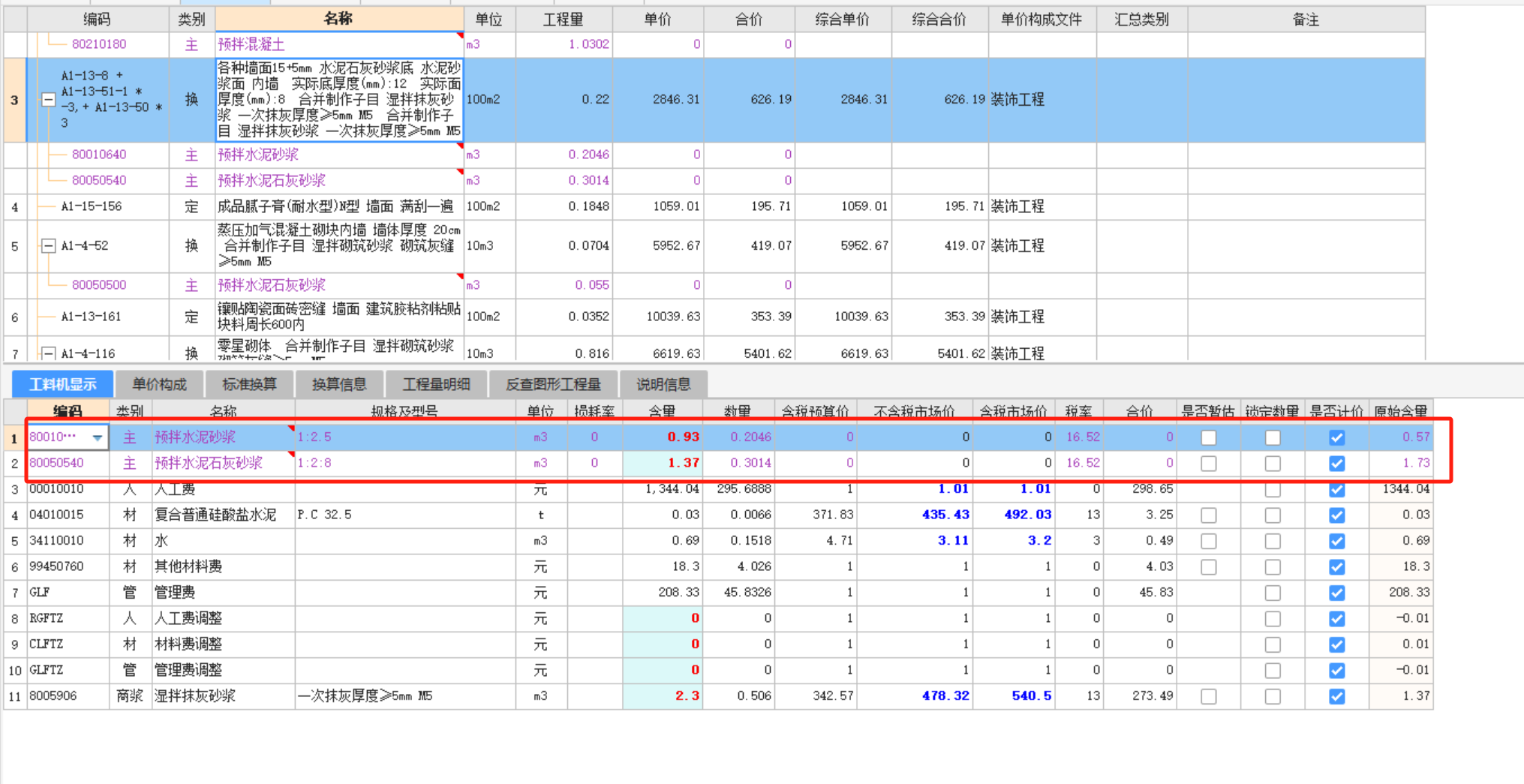Select the GLFTZ code cell
This screenshot has height=784, width=1524.
pos(68,670)
